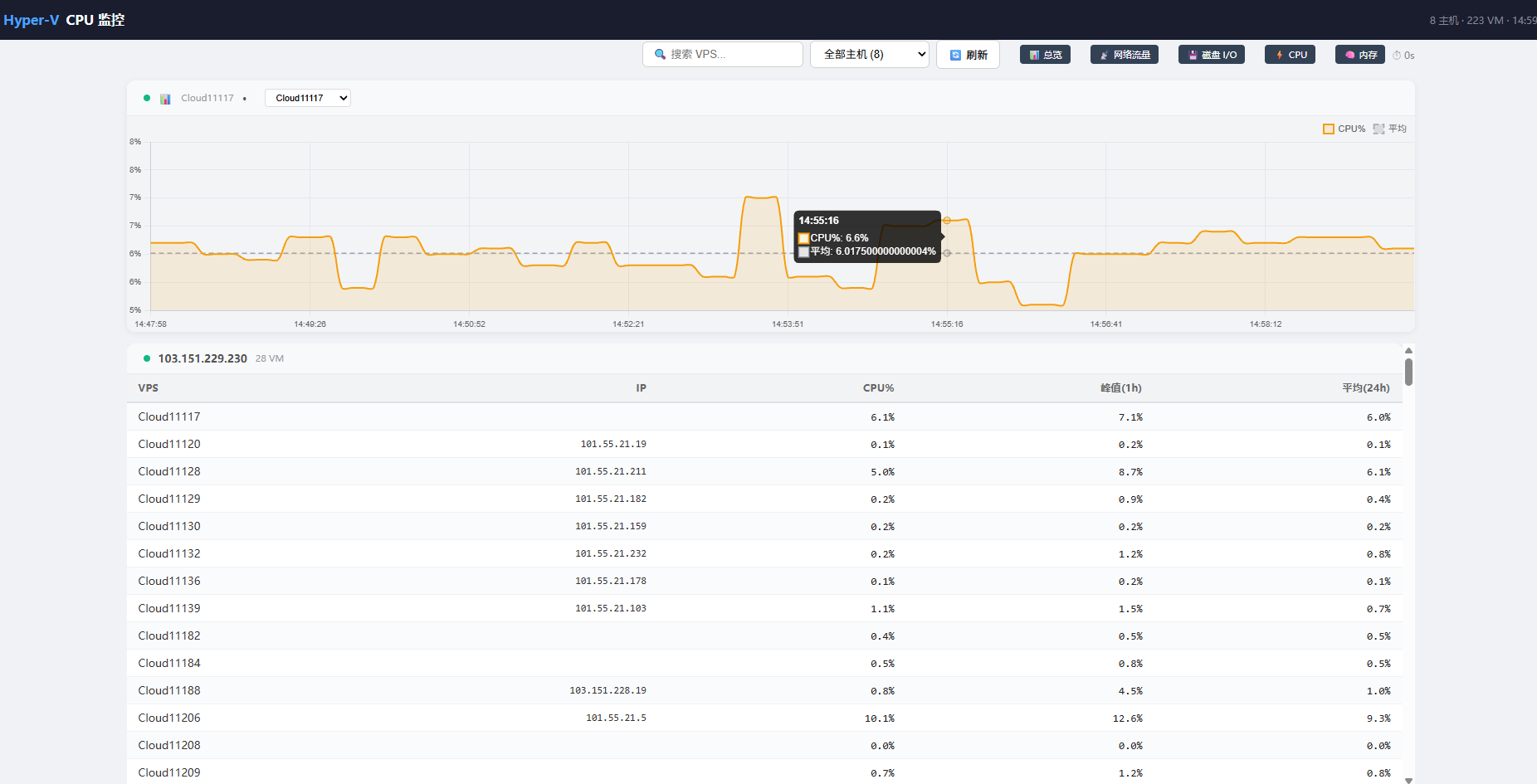Click the IP column header
Screen dimensions: 1537x784
[641, 388]
